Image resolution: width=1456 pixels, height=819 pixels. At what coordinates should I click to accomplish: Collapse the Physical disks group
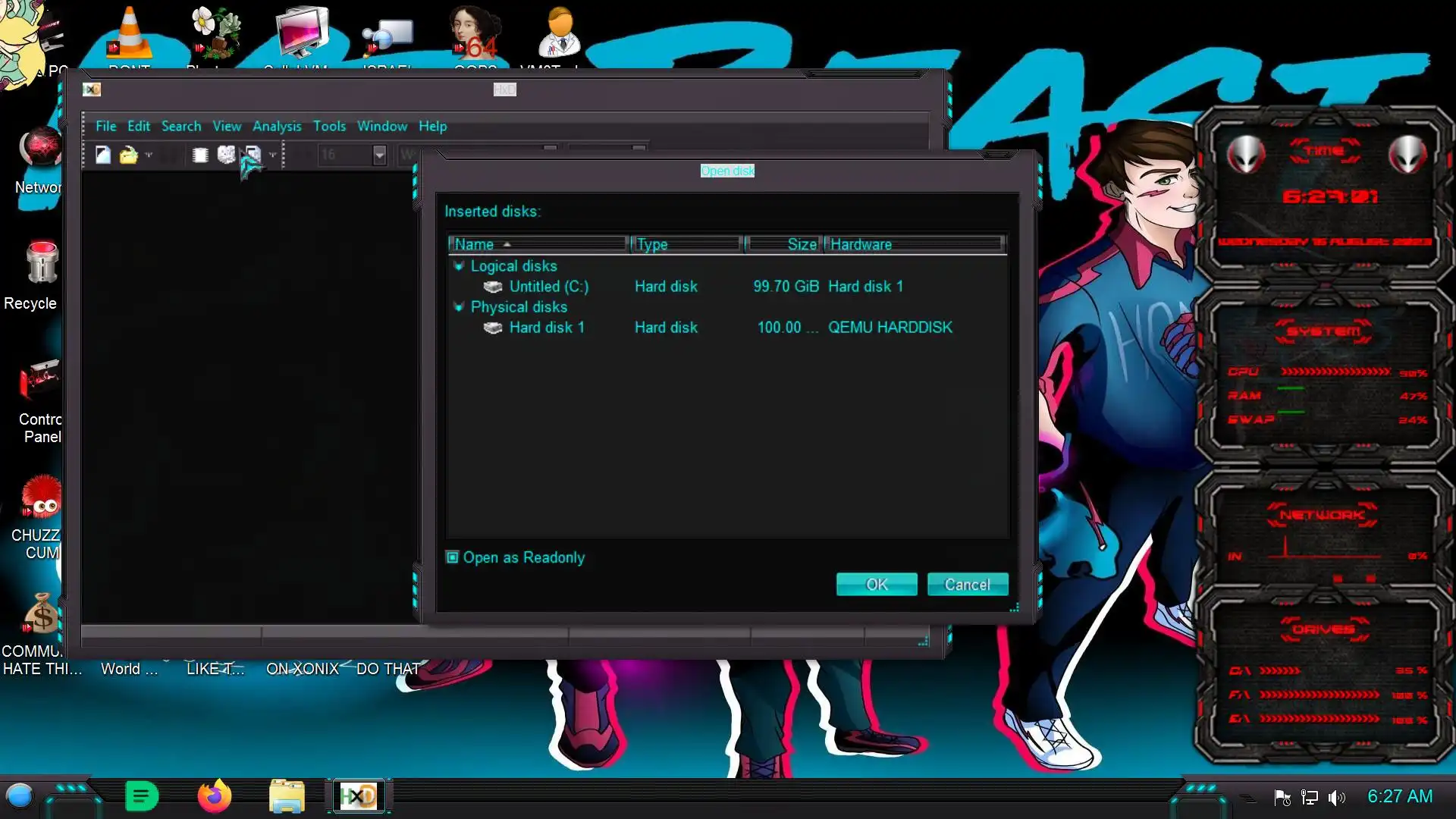(459, 307)
